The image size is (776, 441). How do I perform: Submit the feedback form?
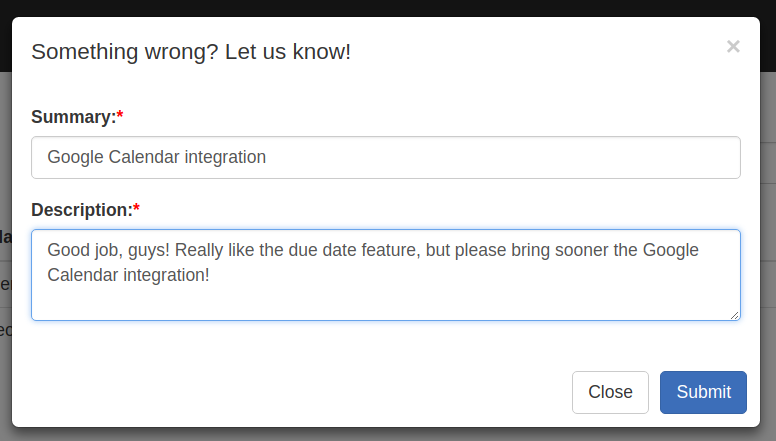coord(703,392)
